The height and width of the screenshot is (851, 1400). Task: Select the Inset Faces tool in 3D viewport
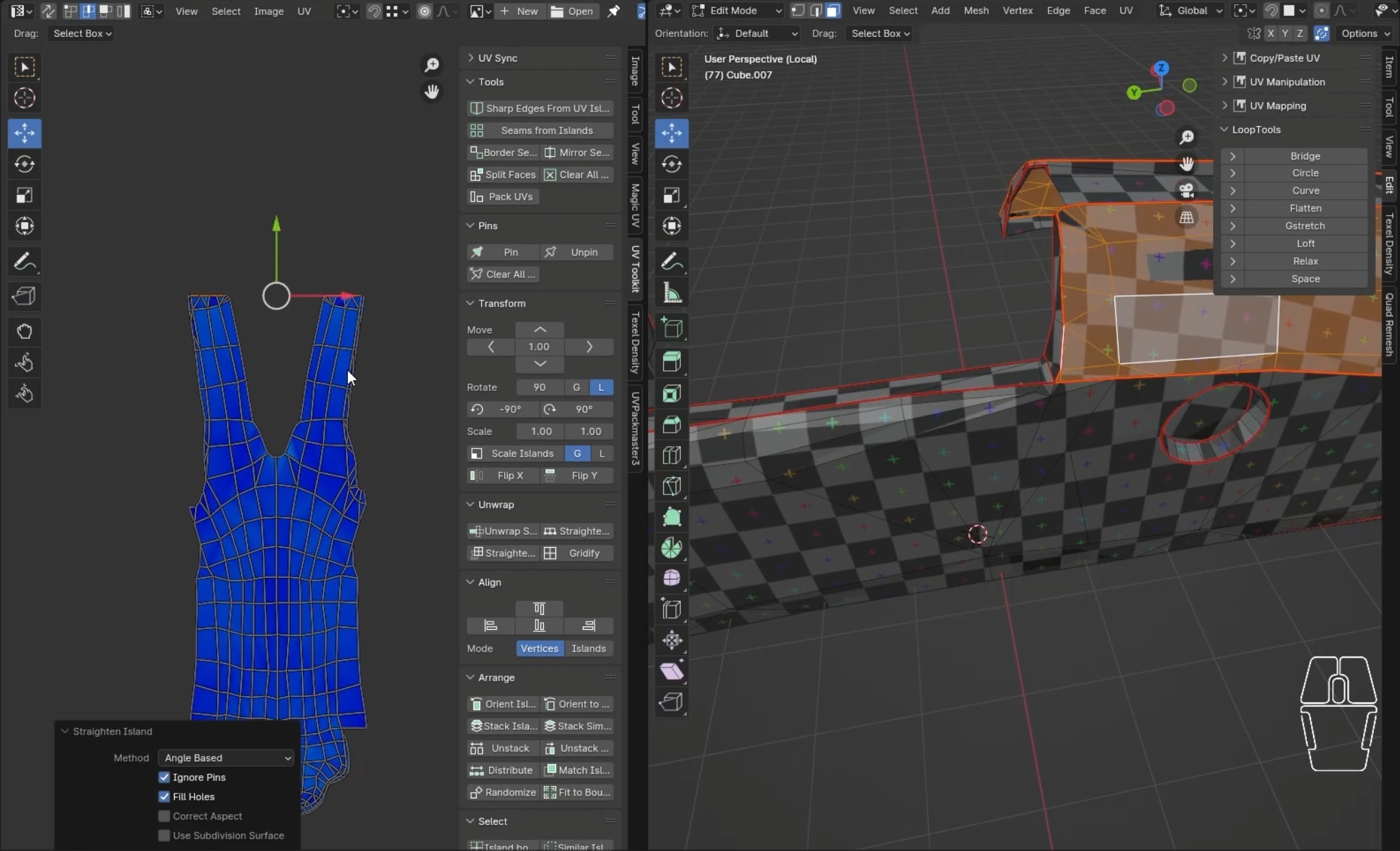(x=672, y=393)
